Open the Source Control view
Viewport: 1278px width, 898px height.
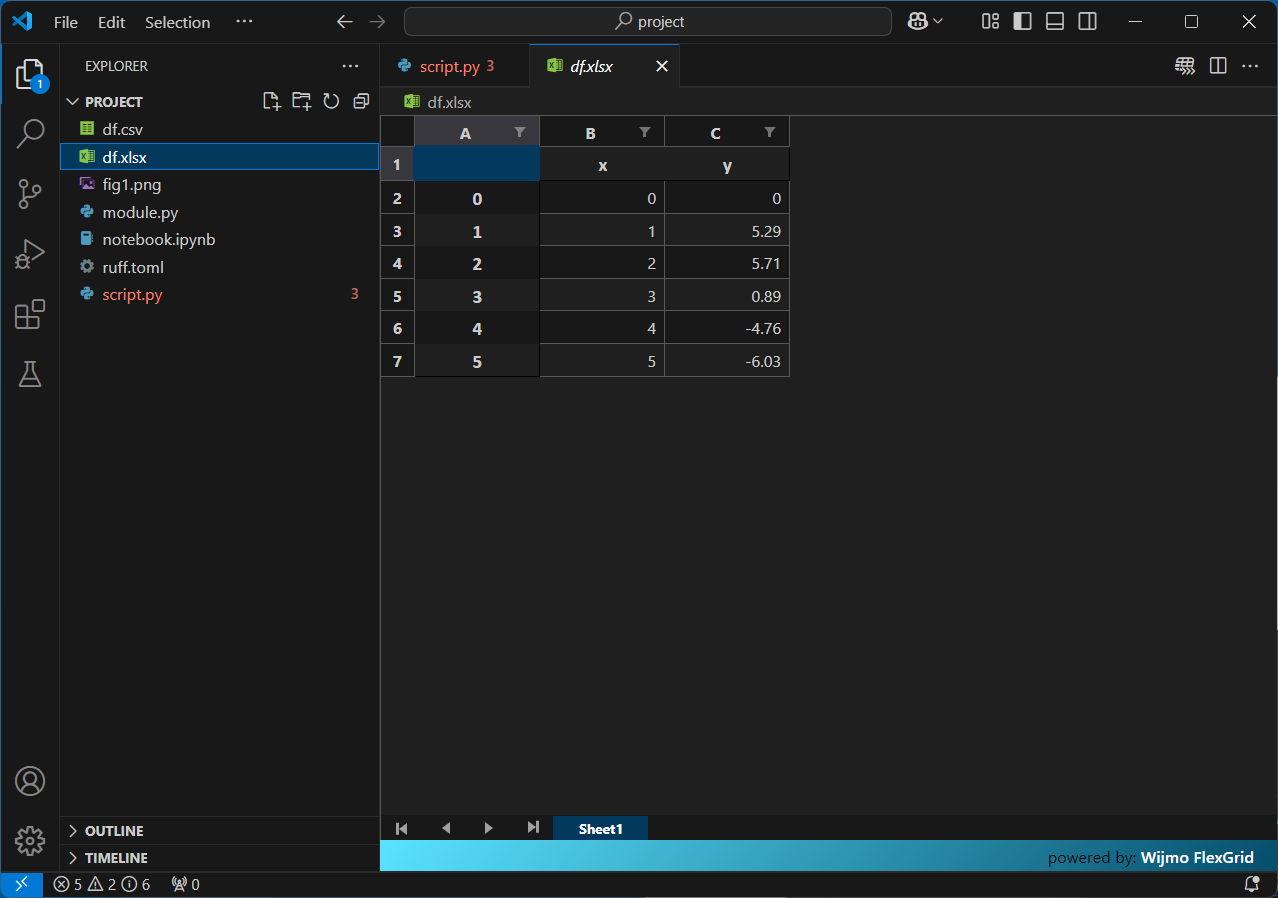point(30,194)
